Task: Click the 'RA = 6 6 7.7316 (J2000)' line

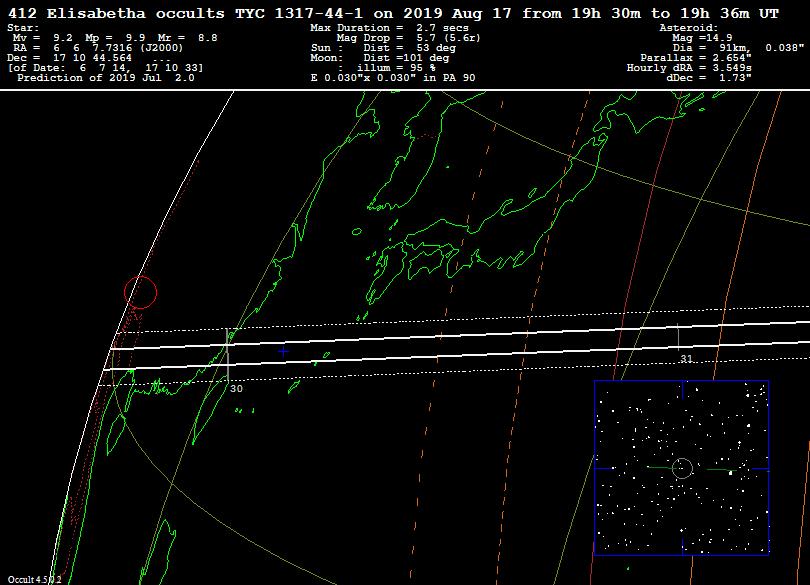Action: pyautogui.click(x=98, y=48)
